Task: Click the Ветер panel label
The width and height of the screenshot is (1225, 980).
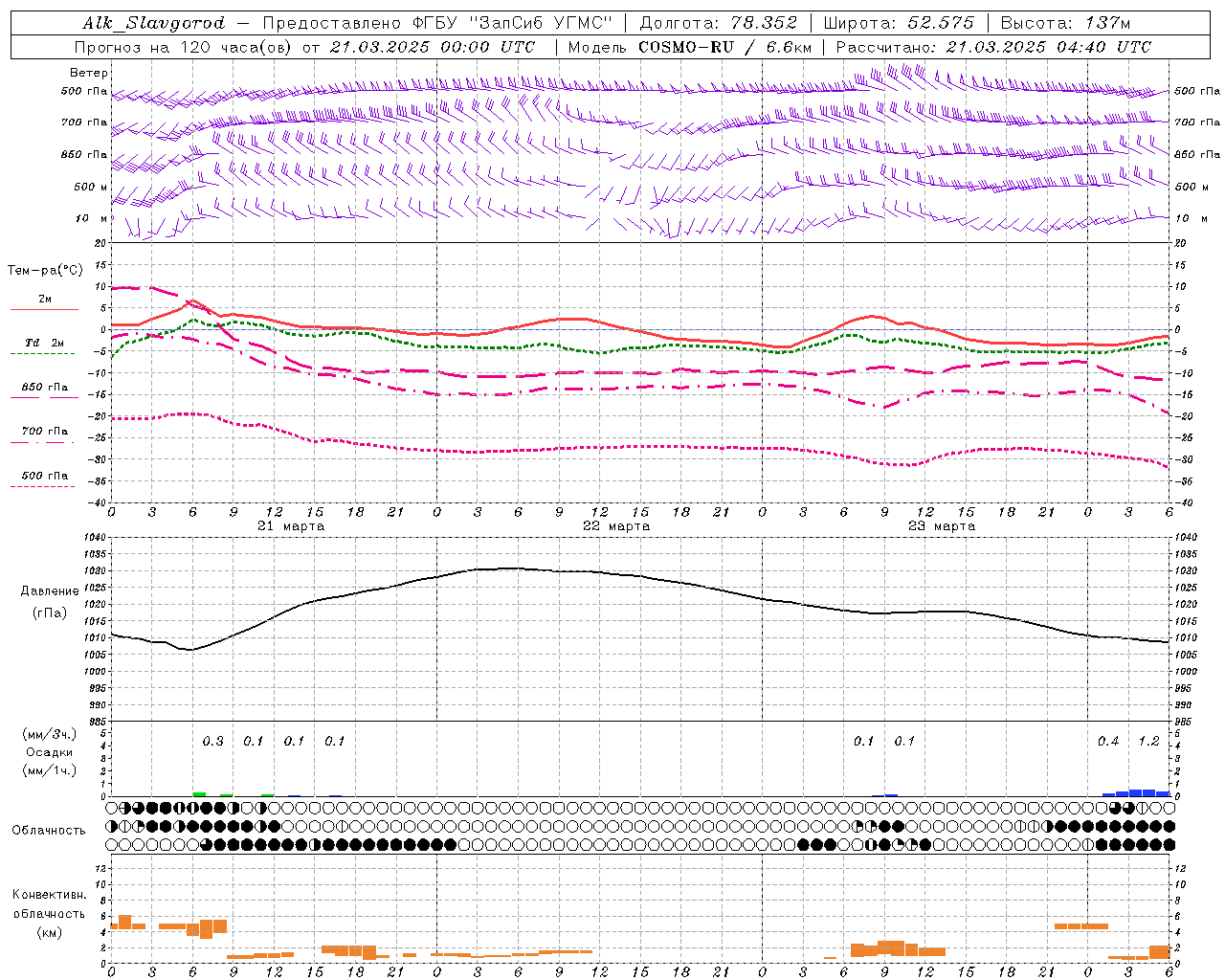Action: (89, 73)
